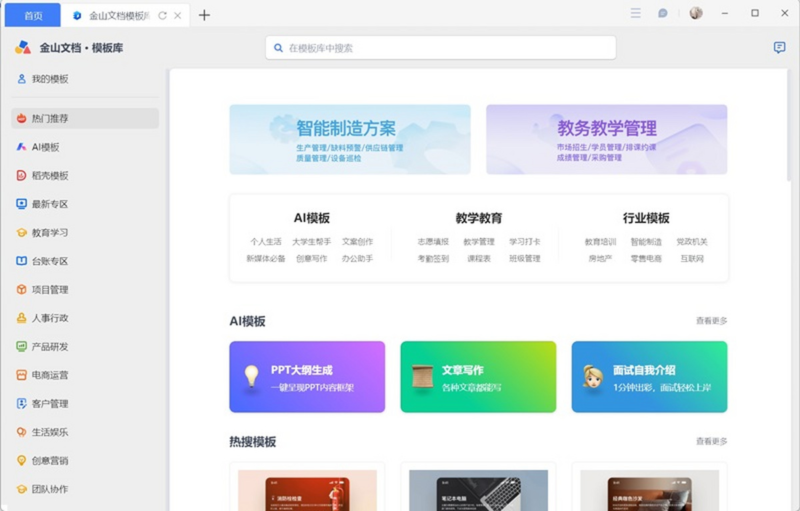Click the 教学管理 link
Image resolution: width=800 pixels, height=511 pixels.
(479, 241)
